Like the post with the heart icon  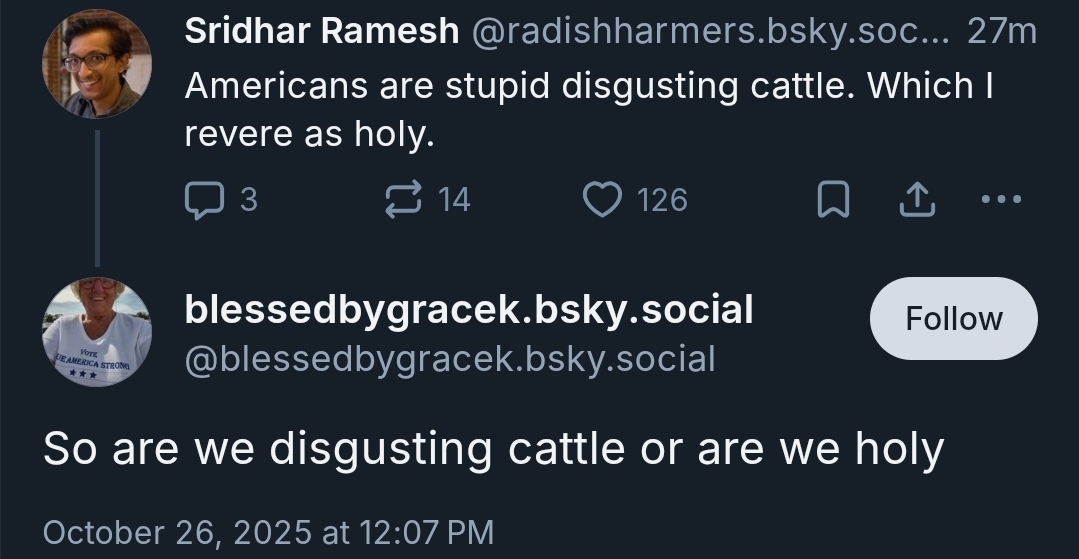click(602, 200)
